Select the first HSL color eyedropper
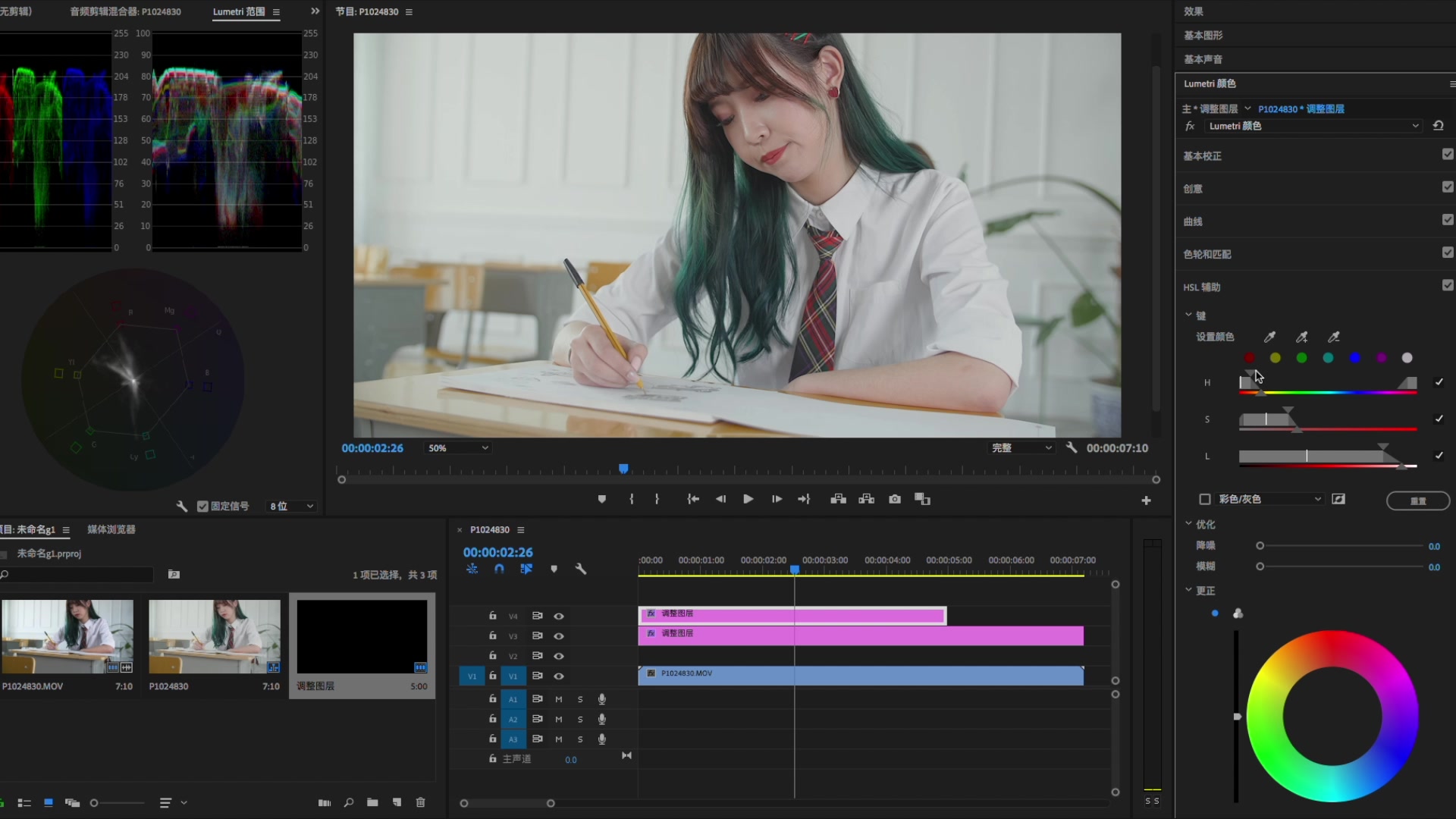The width and height of the screenshot is (1456, 819). pos(1269,337)
